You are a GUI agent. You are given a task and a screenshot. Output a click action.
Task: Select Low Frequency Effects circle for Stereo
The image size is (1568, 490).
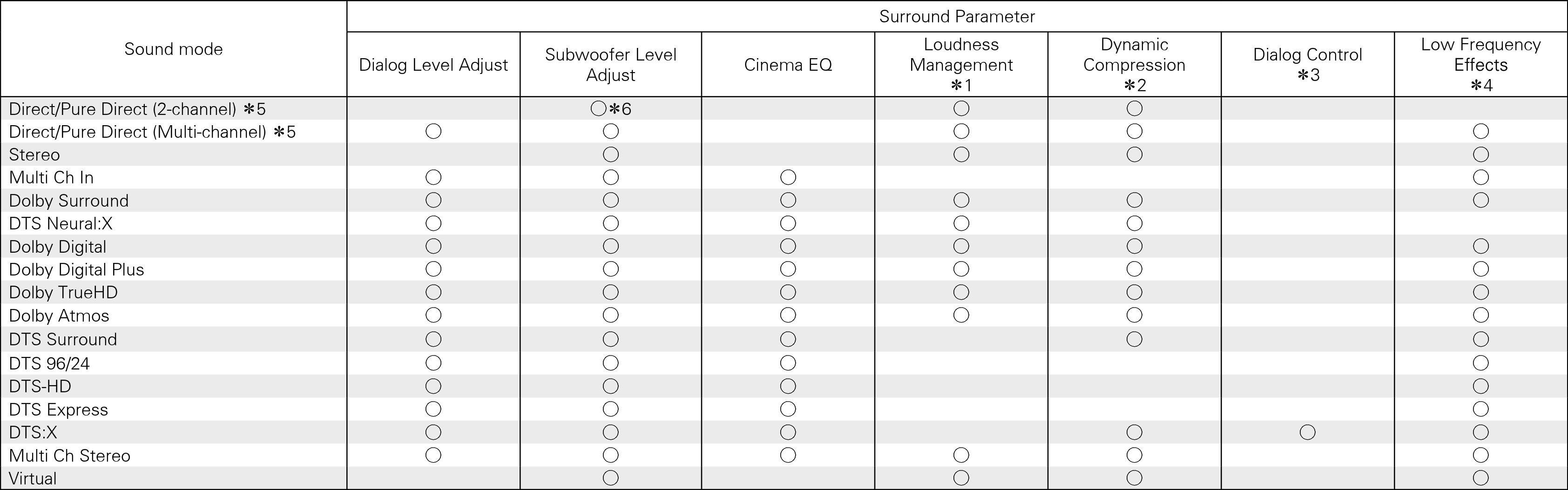1481,154
